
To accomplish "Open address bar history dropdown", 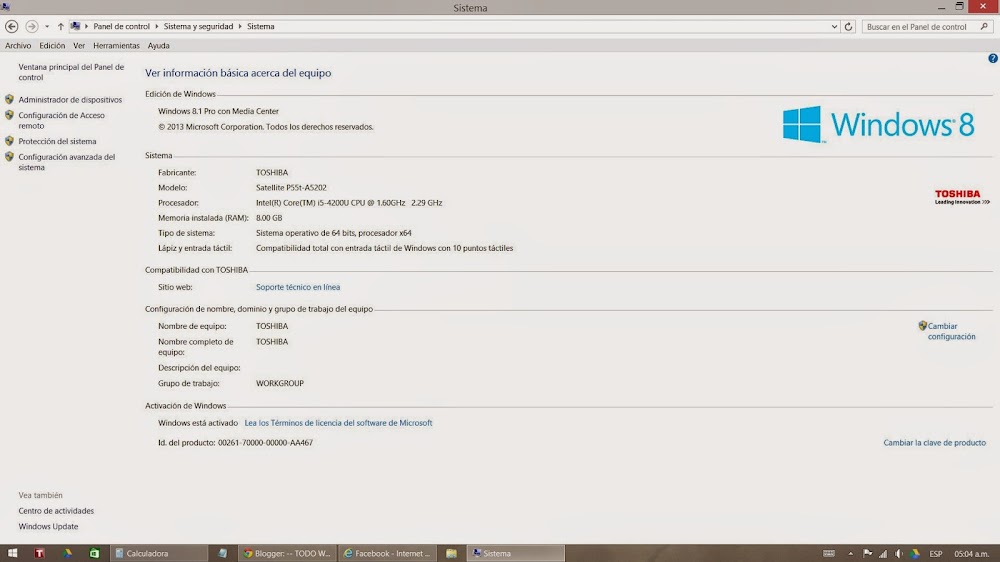I will tap(834, 27).
